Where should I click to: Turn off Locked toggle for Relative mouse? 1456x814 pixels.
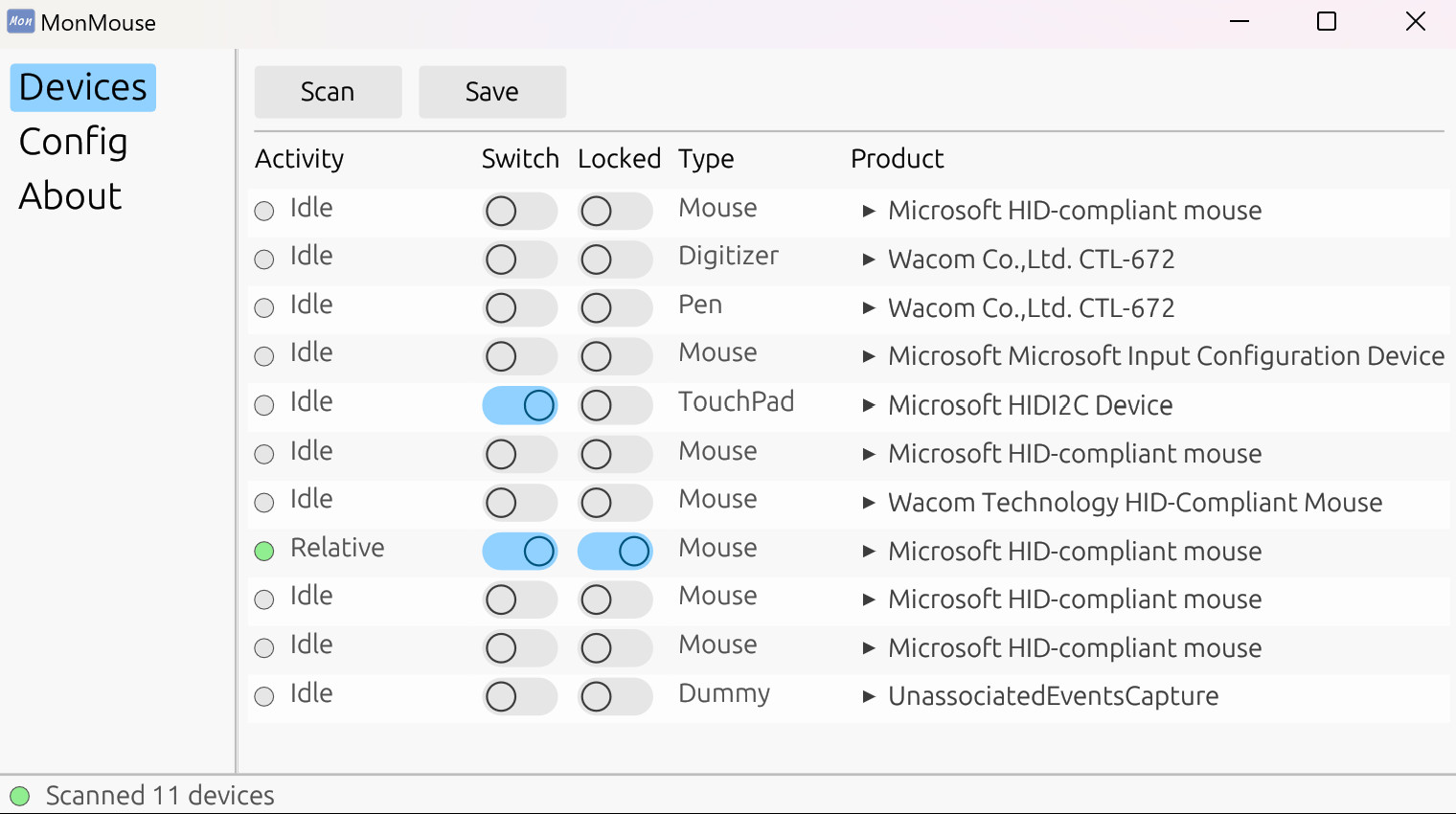click(615, 551)
